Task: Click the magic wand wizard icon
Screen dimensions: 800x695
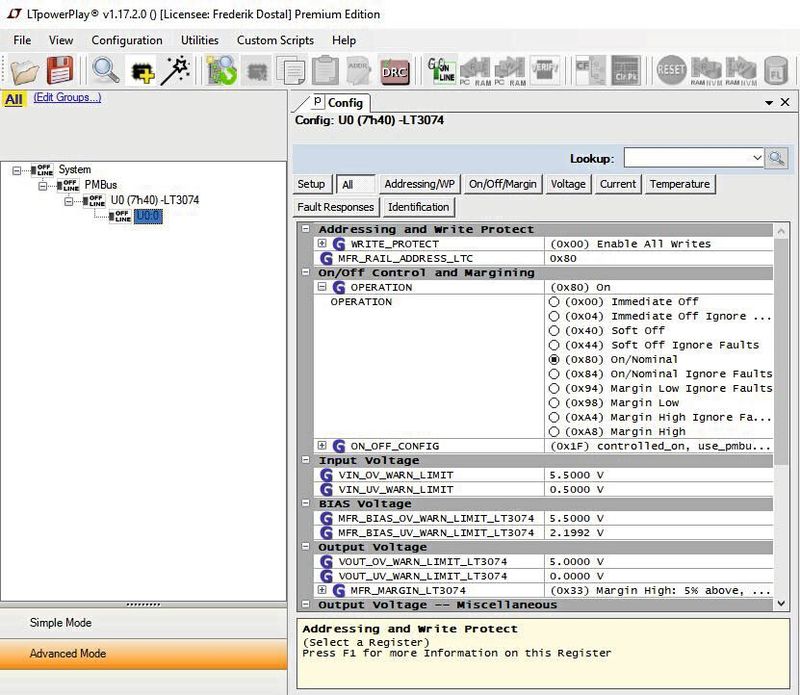Action: point(177,70)
